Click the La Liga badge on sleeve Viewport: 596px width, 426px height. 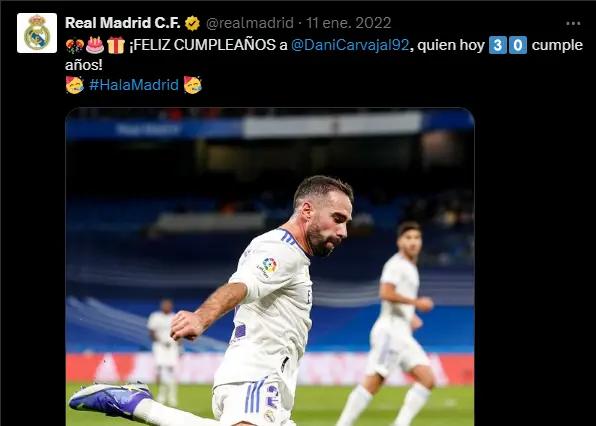click(x=268, y=267)
